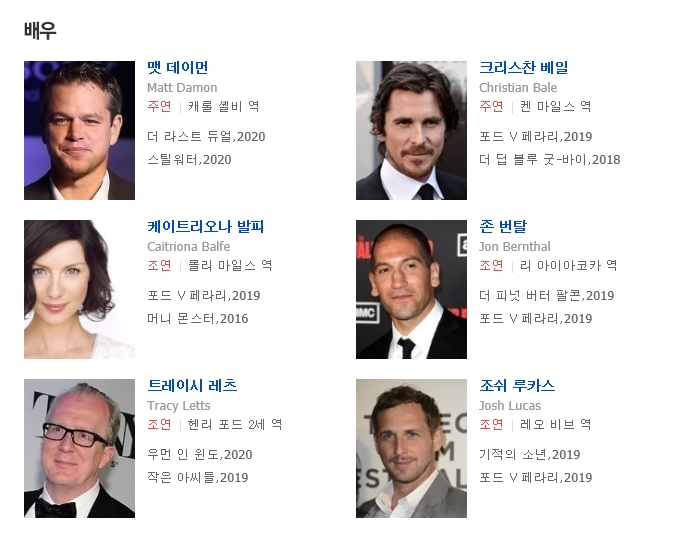
Task: Open Jon Bernthal's profile photo
Action: (x=411, y=289)
